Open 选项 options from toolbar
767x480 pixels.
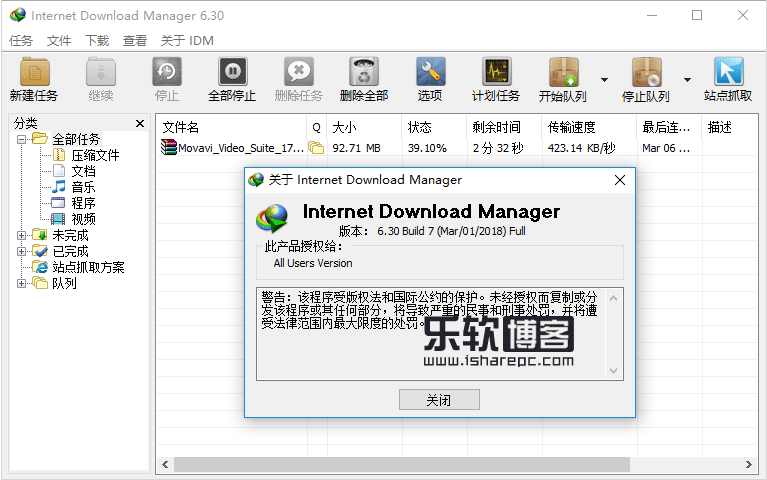tap(430, 72)
